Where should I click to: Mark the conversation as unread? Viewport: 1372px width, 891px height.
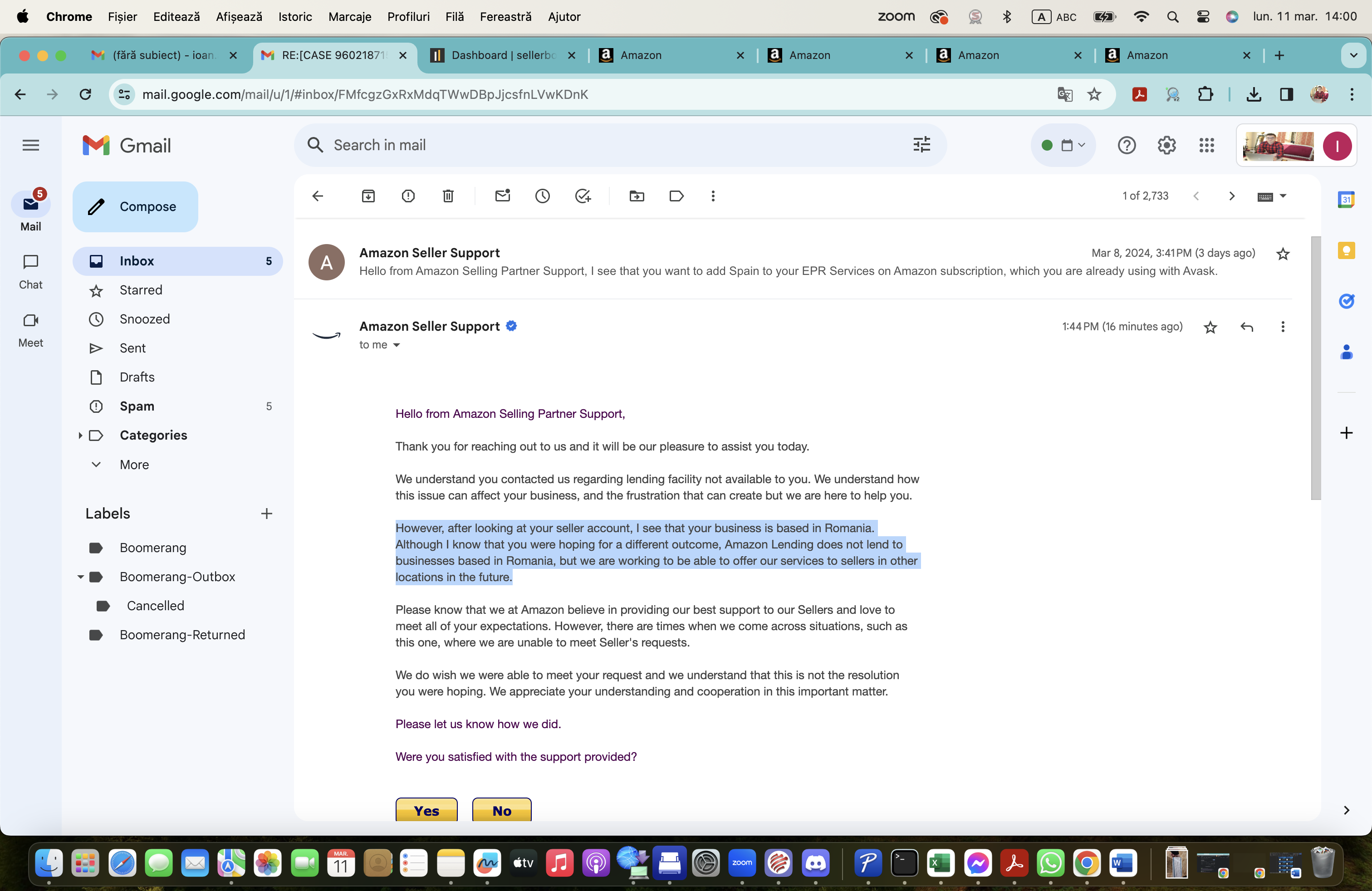tap(503, 196)
